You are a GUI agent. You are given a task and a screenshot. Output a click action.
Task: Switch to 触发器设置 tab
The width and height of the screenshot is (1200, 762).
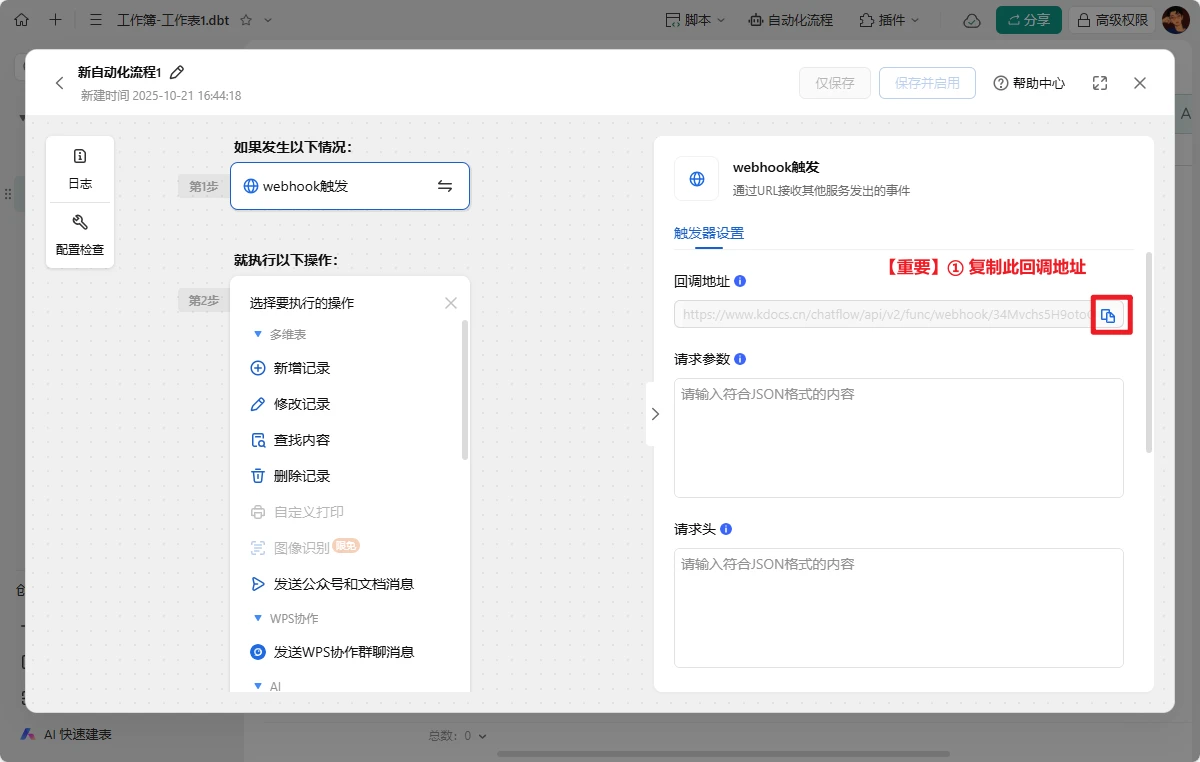[x=709, y=233]
